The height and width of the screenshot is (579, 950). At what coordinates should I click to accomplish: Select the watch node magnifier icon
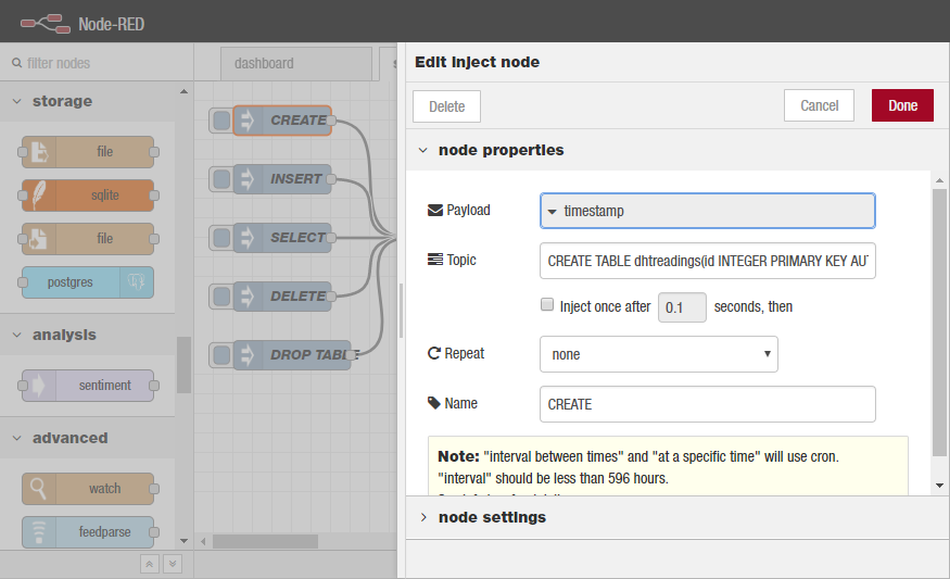point(40,489)
